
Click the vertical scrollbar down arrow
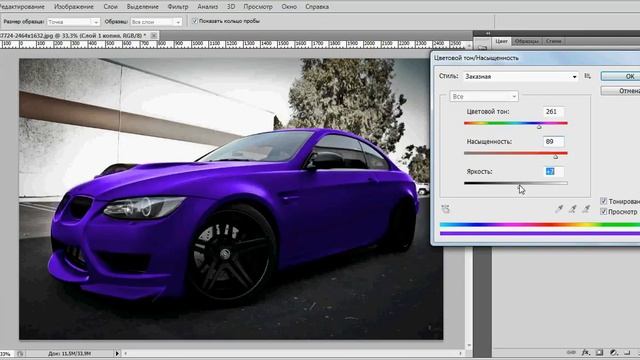tap(469, 346)
